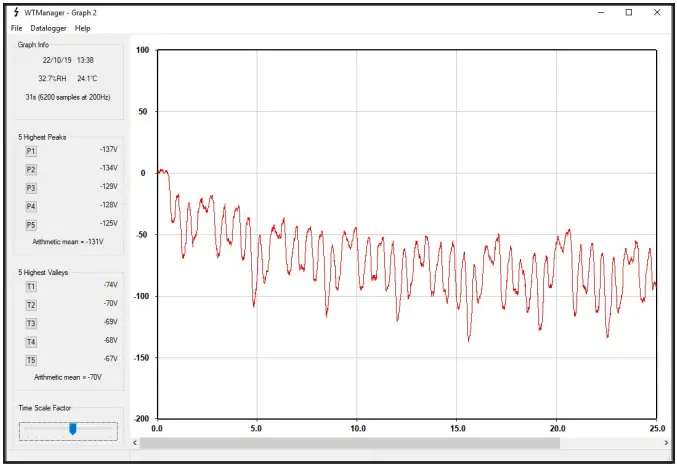Select the P2 peak button
The height and width of the screenshot is (466, 677).
(x=31, y=170)
